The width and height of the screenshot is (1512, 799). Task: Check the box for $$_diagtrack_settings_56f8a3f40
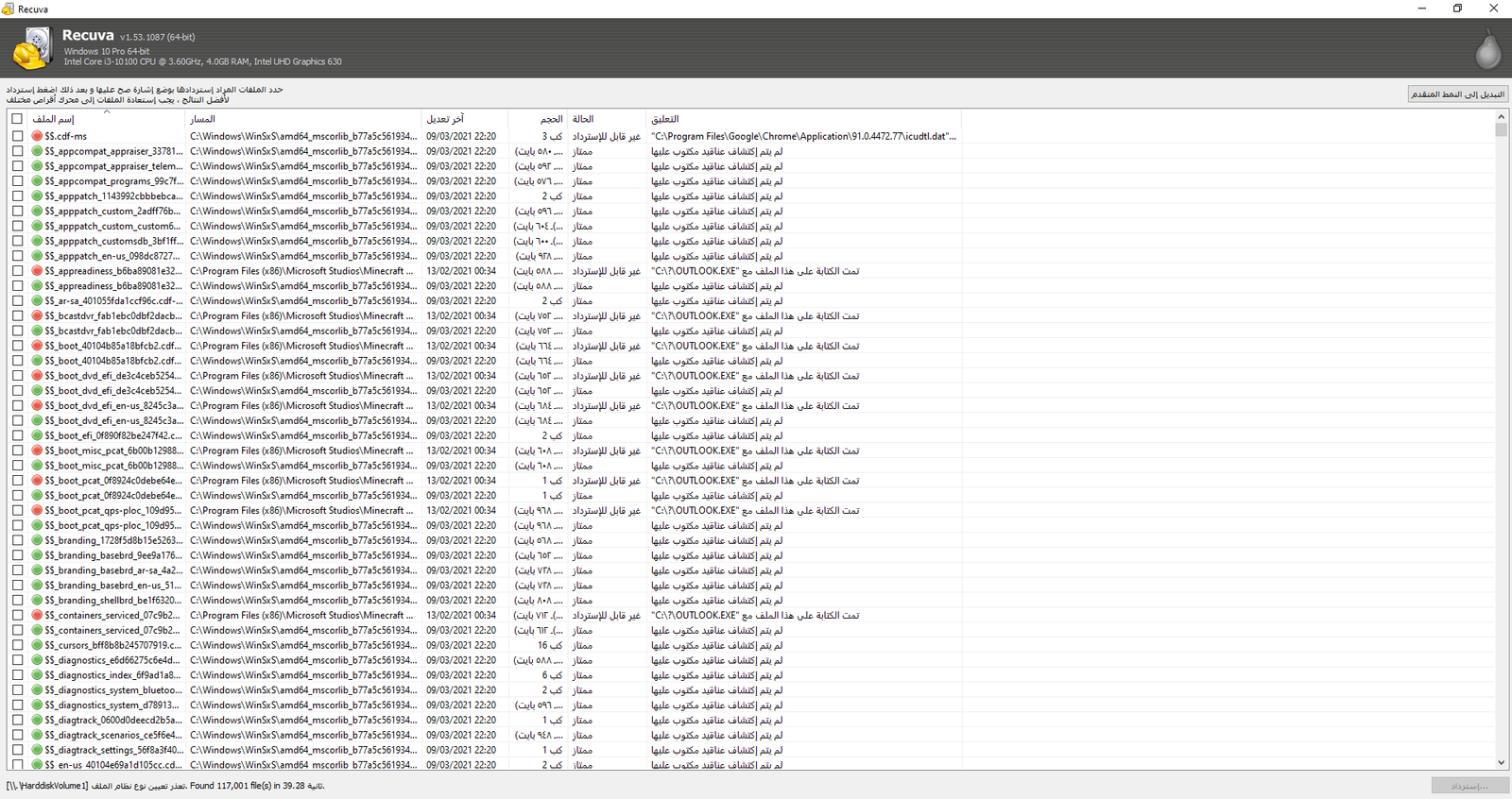click(x=17, y=750)
